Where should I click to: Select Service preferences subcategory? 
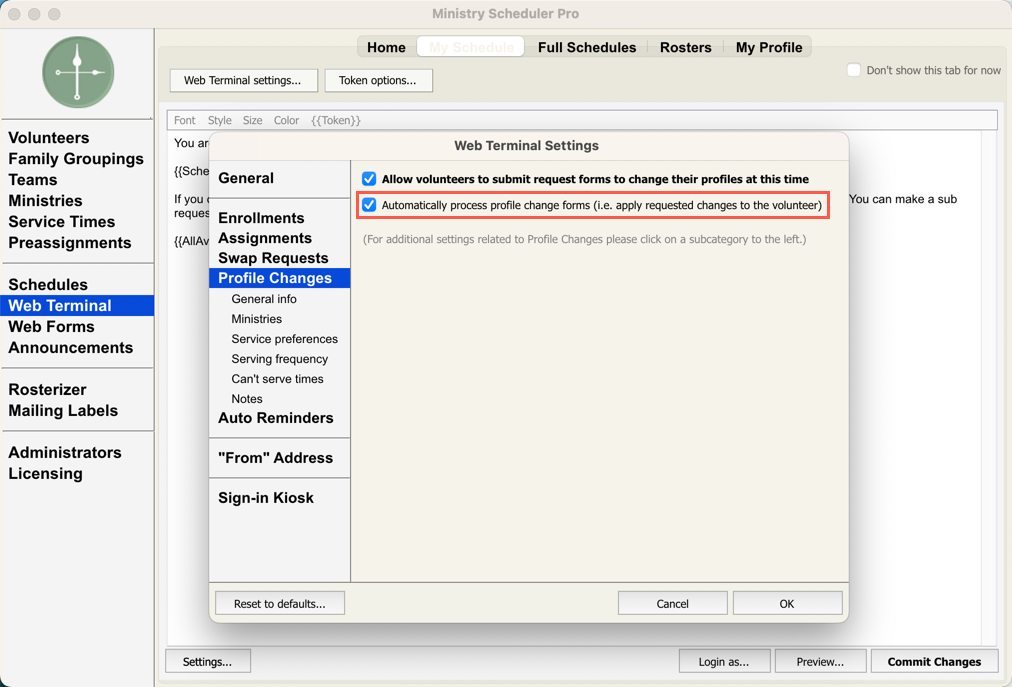click(279, 338)
